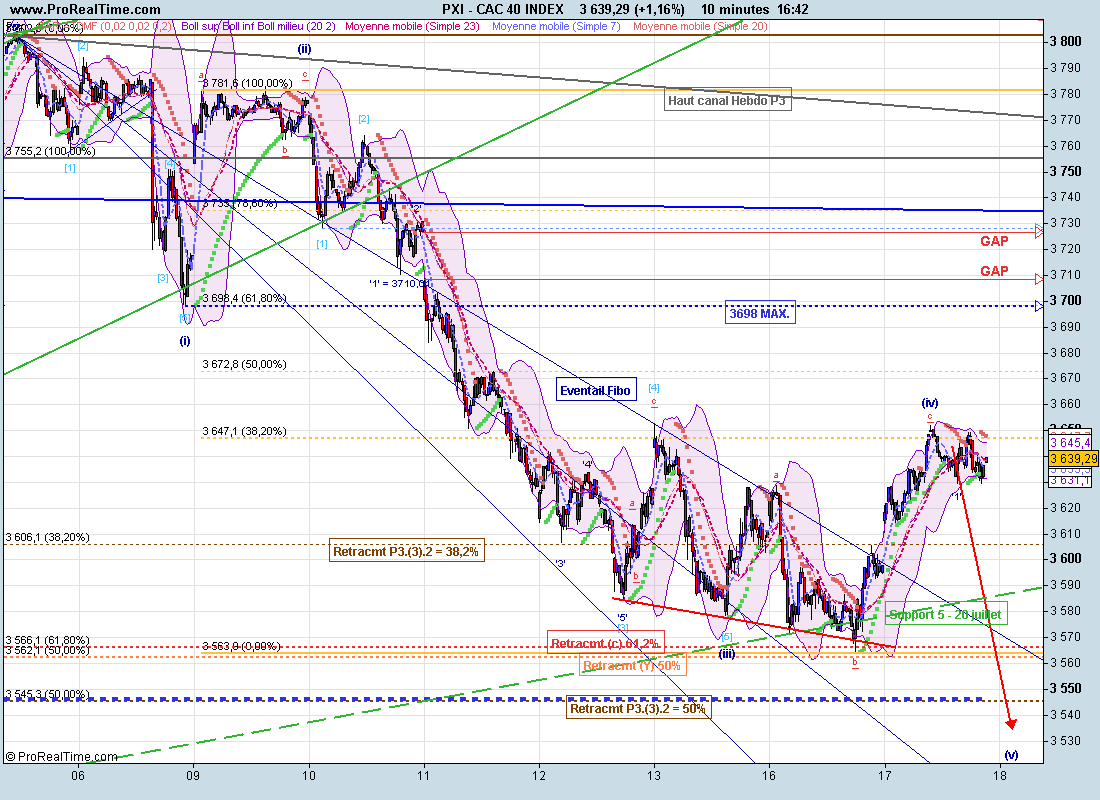The height and width of the screenshot is (800, 1100).
Task: Open 'Moyenne mobile (Simple 7)' indicator legend
Action: (x=559, y=26)
